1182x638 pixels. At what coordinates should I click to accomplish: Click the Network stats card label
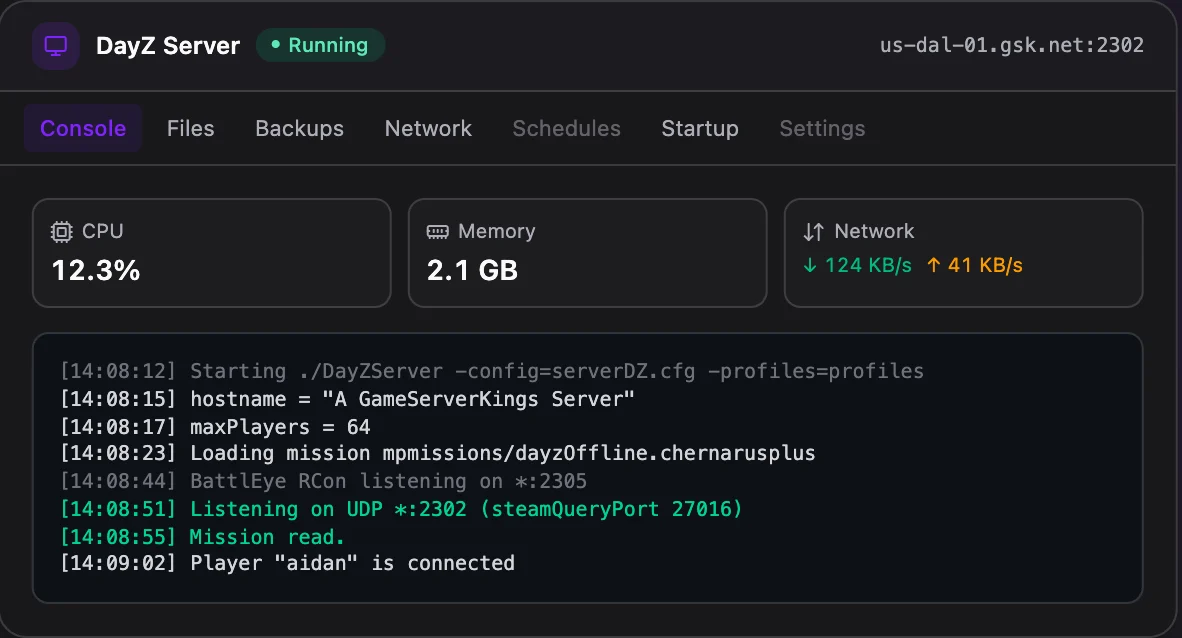tap(874, 232)
